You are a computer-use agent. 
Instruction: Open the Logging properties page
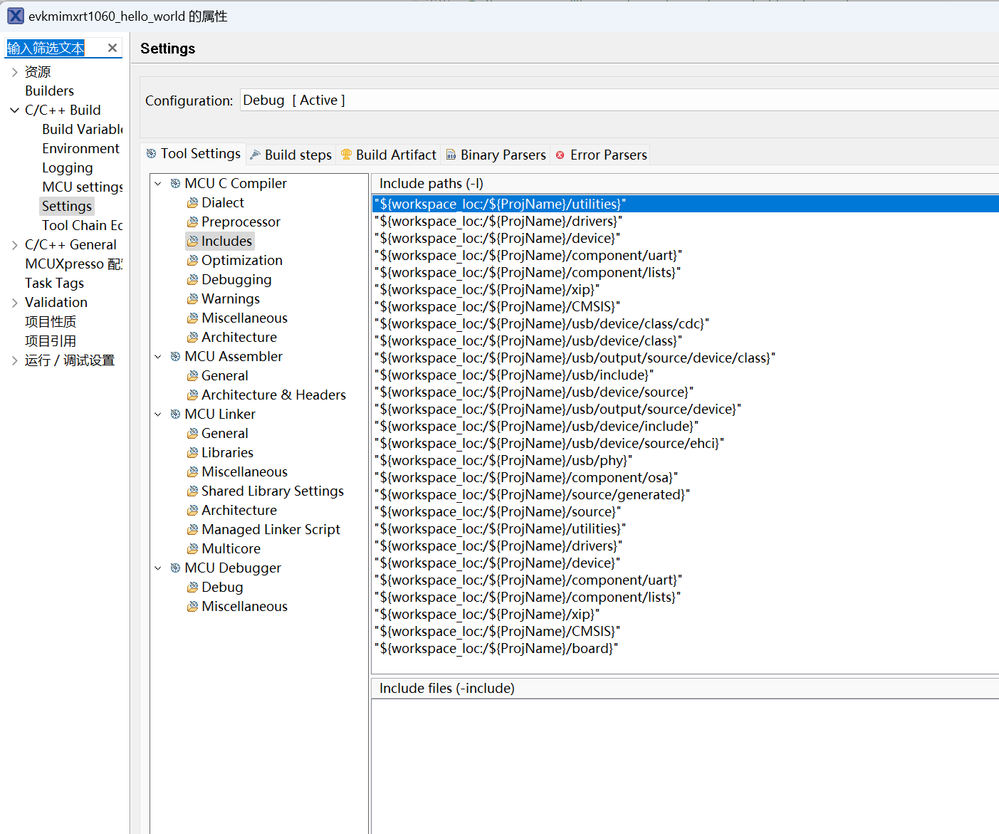[x=67, y=168]
